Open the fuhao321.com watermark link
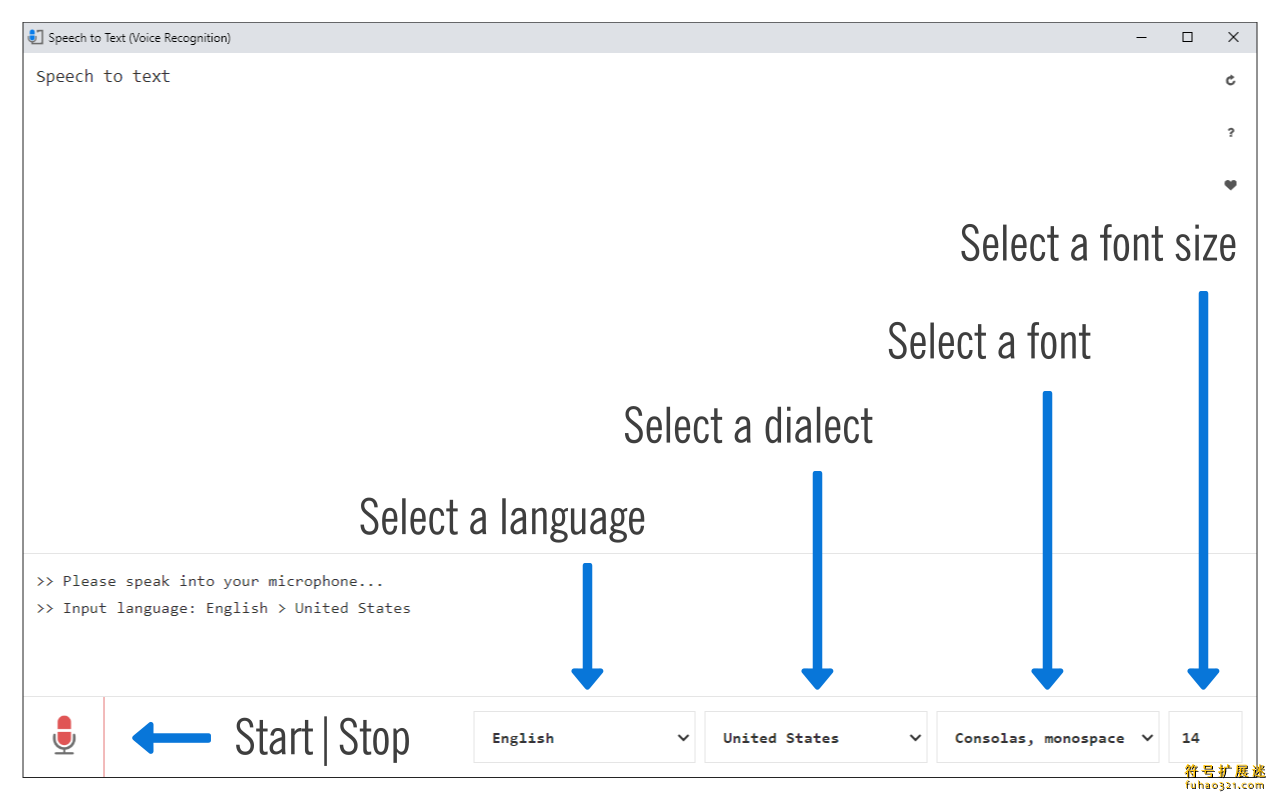The image size is (1280, 800). (x=1225, y=786)
